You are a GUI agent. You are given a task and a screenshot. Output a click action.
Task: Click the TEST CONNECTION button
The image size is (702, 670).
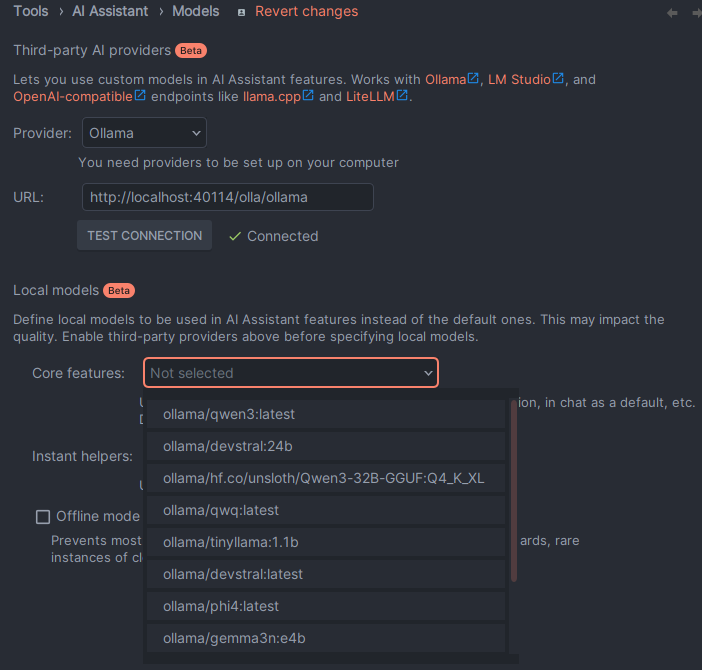145,235
